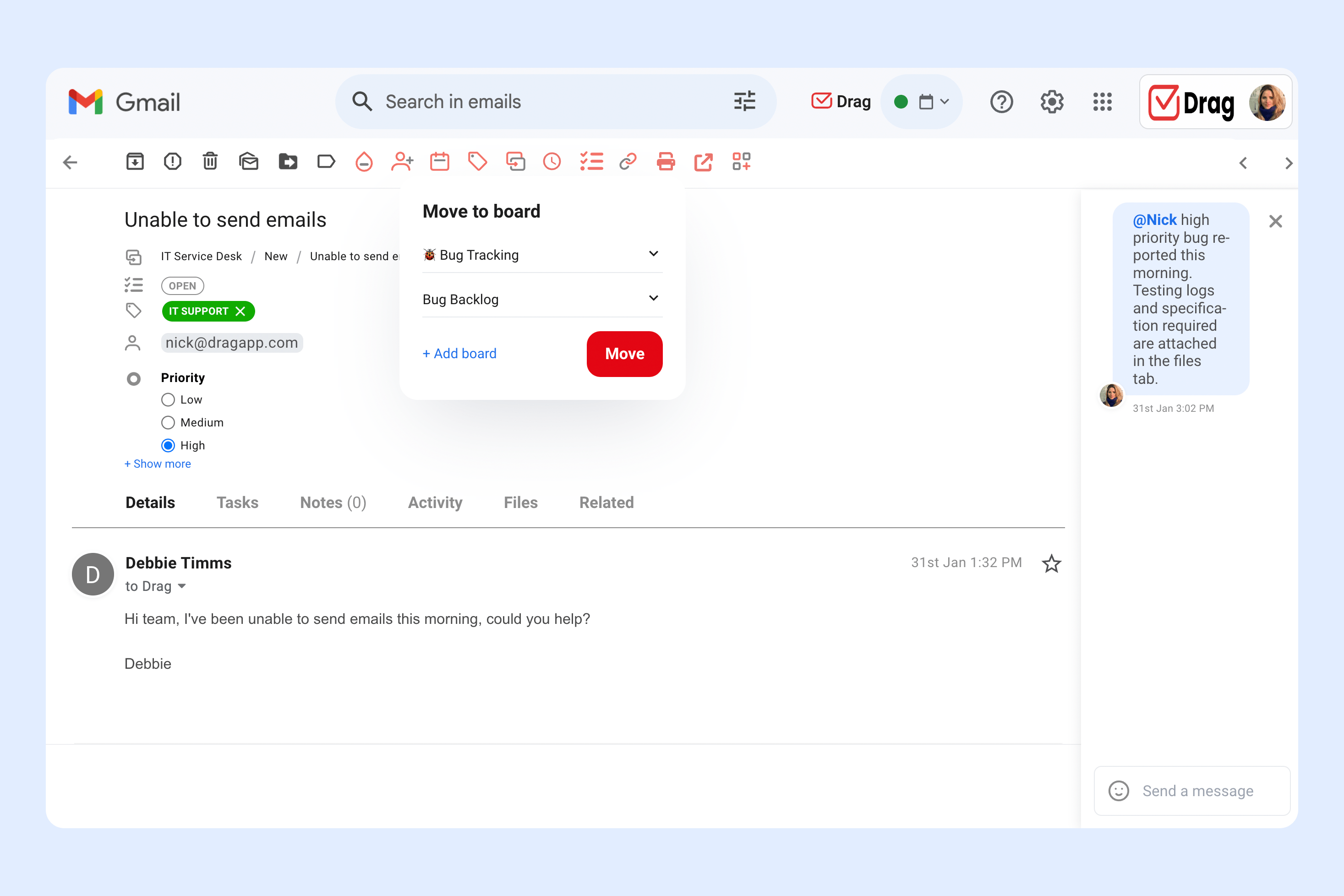1344x896 pixels.
Task: Go to the newer email with left chevron
Action: pyautogui.click(x=1243, y=164)
